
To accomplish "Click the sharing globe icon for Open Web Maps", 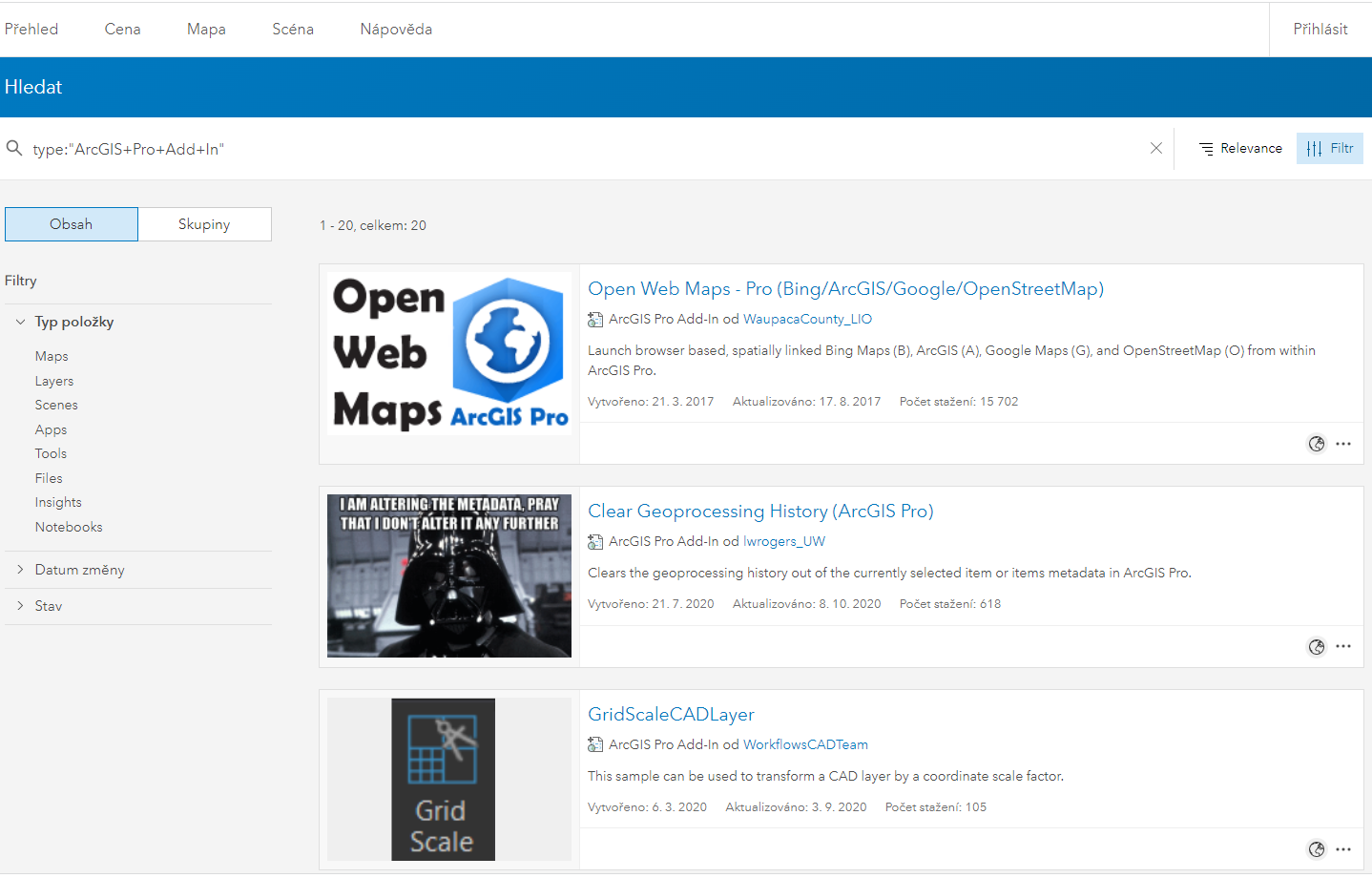I will (1317, 444).
